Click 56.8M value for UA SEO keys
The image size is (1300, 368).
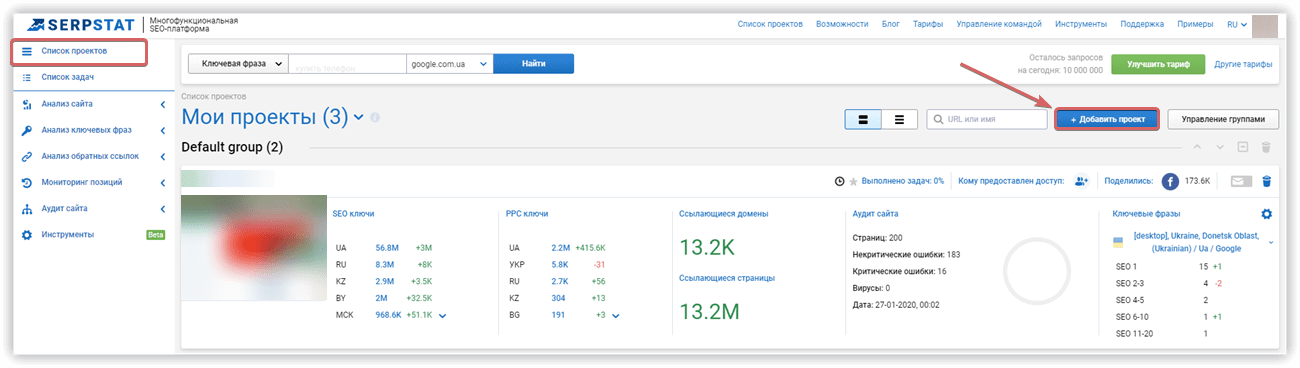coord(388,247)
